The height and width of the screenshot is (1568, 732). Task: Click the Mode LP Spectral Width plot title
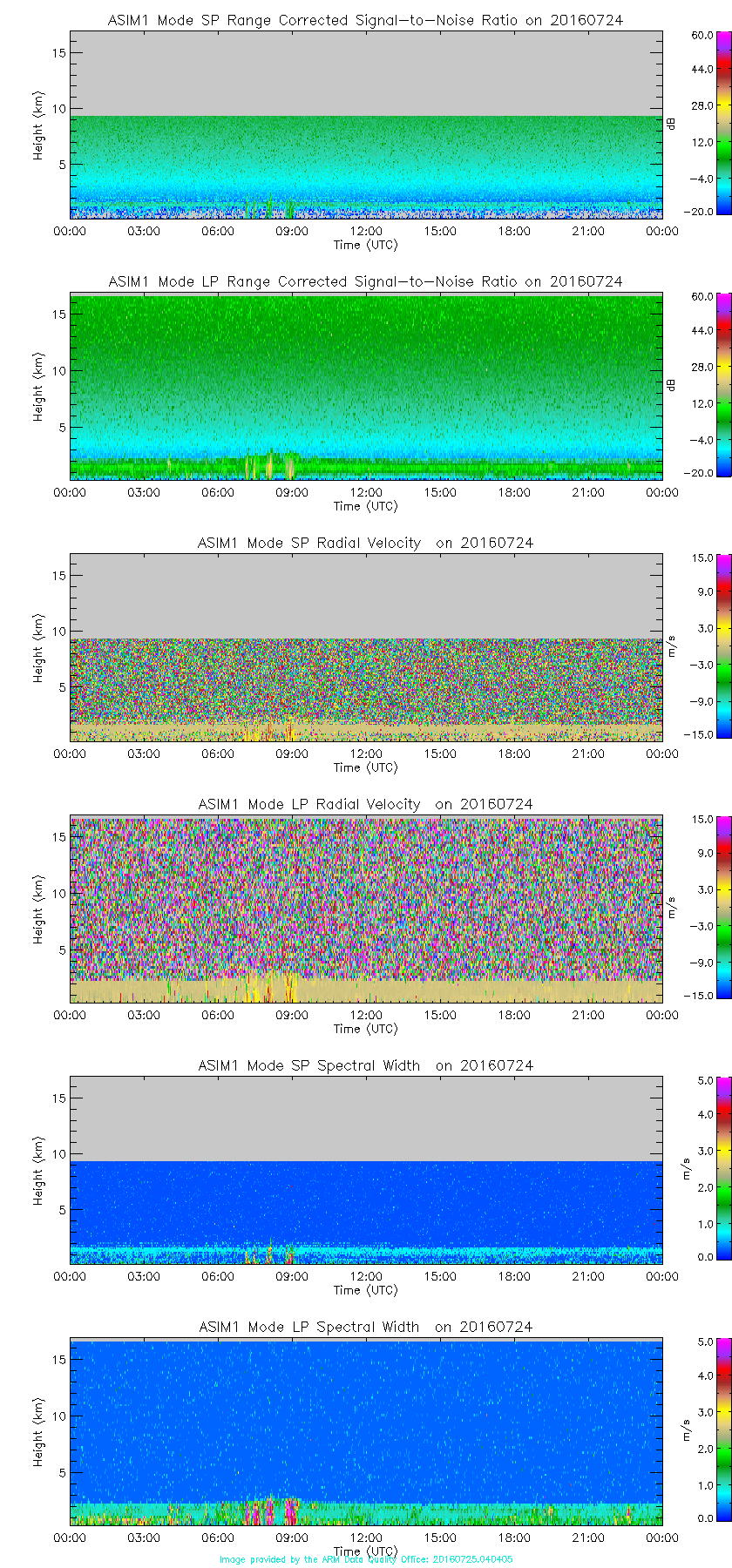click(365, 1327)
